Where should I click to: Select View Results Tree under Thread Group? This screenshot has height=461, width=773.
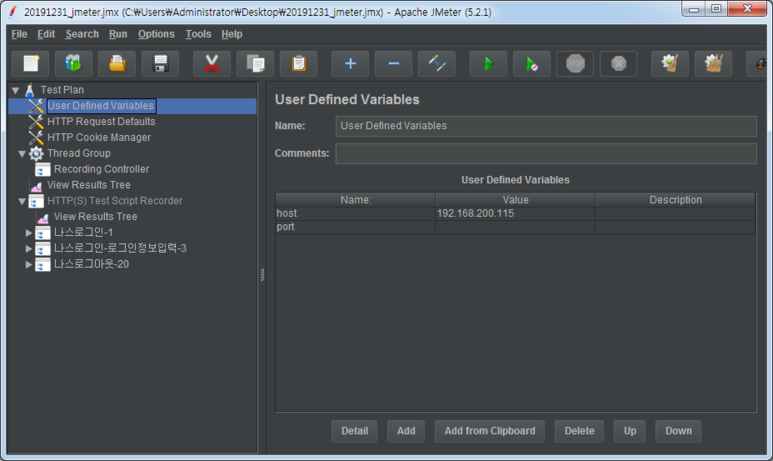click(89, 185)
